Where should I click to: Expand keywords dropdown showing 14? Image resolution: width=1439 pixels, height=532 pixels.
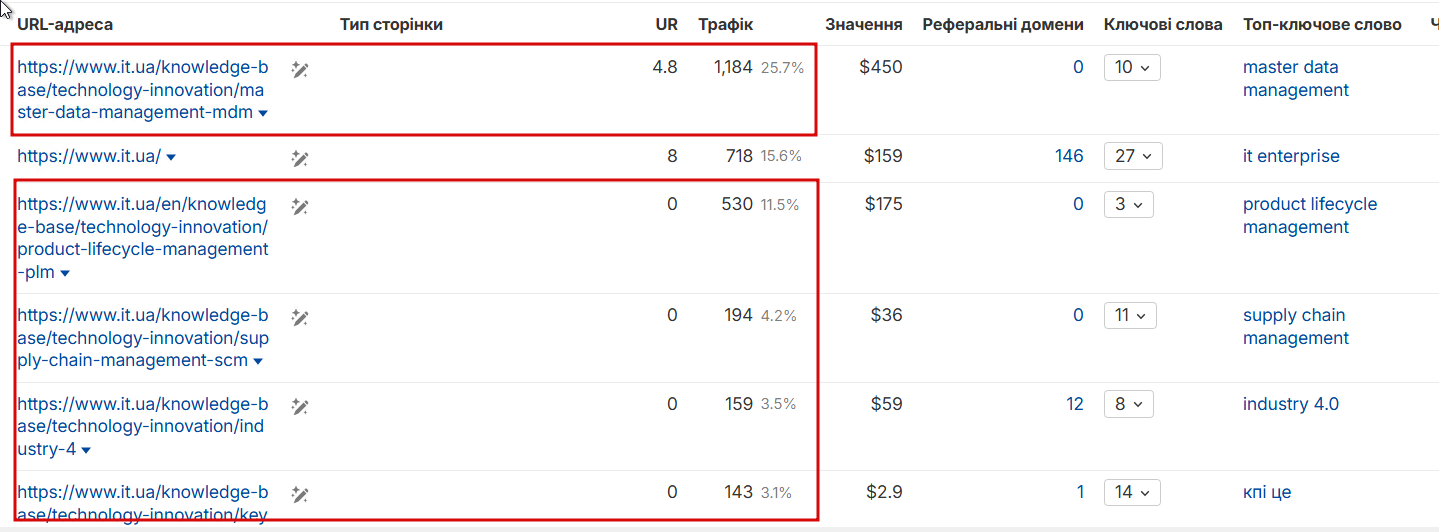(x=1132, y=492)
